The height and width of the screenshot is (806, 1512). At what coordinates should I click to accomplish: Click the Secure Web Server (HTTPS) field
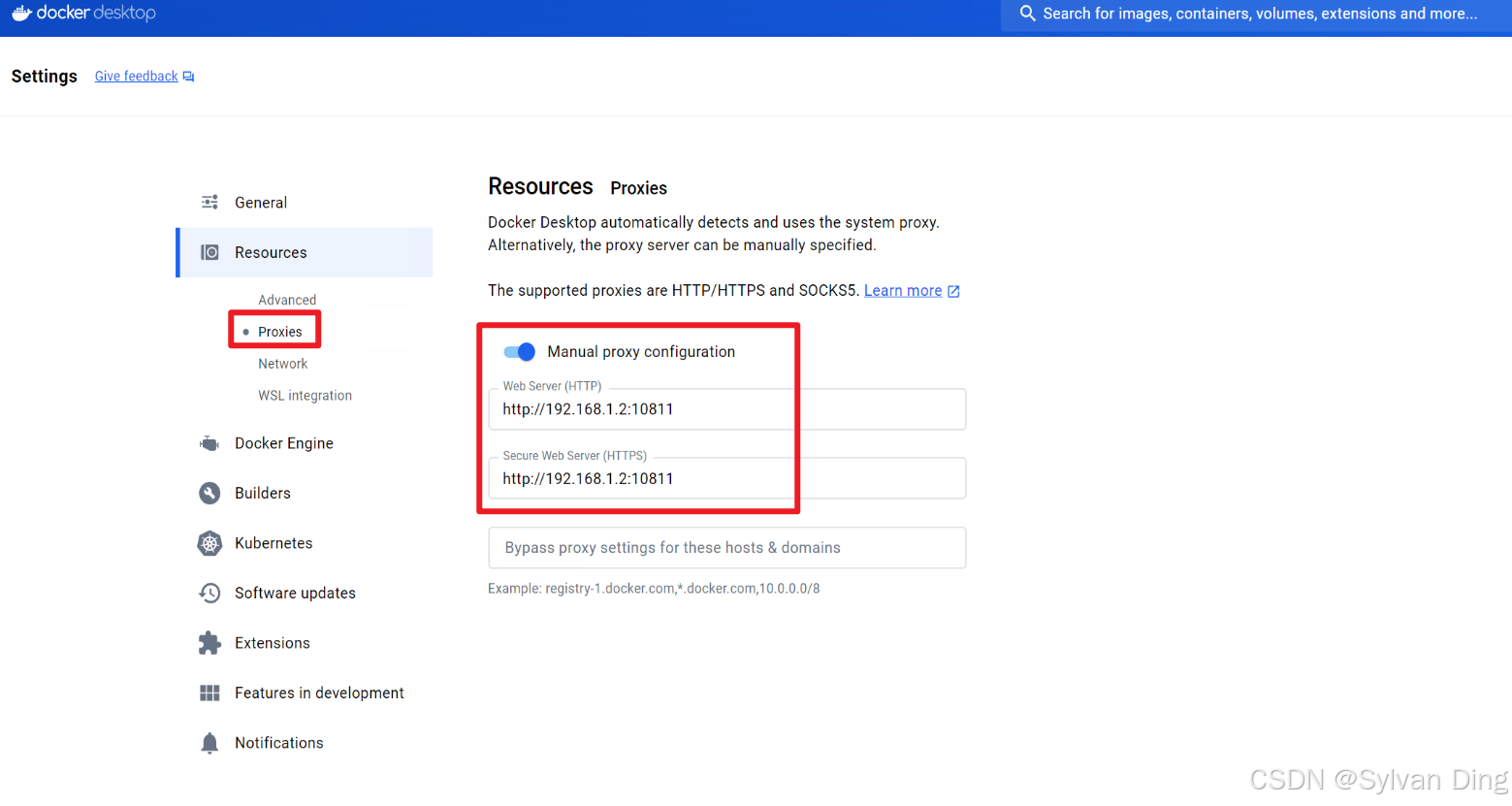point(727,478)
